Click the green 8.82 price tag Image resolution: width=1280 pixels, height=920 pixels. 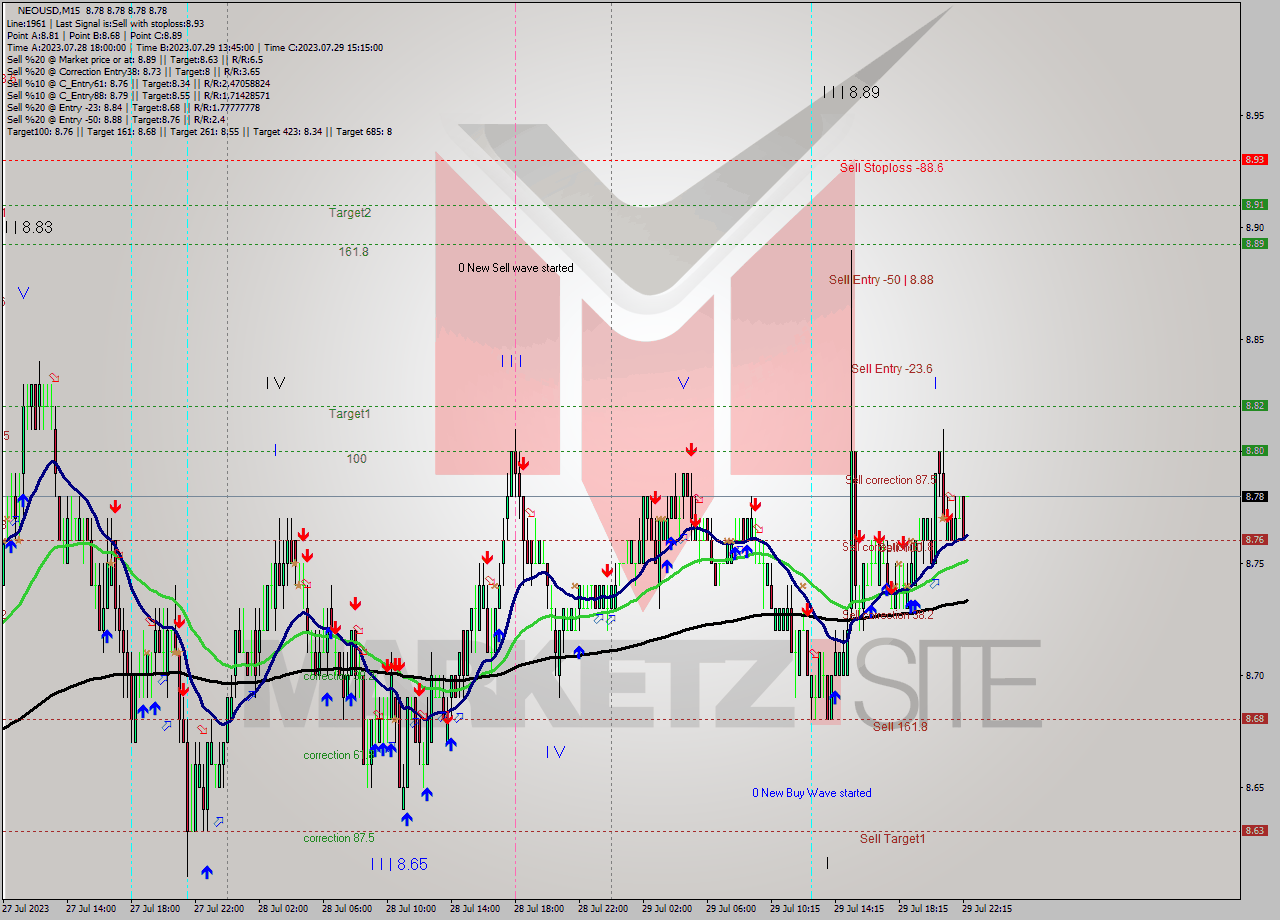click(x=1254, y=405)
